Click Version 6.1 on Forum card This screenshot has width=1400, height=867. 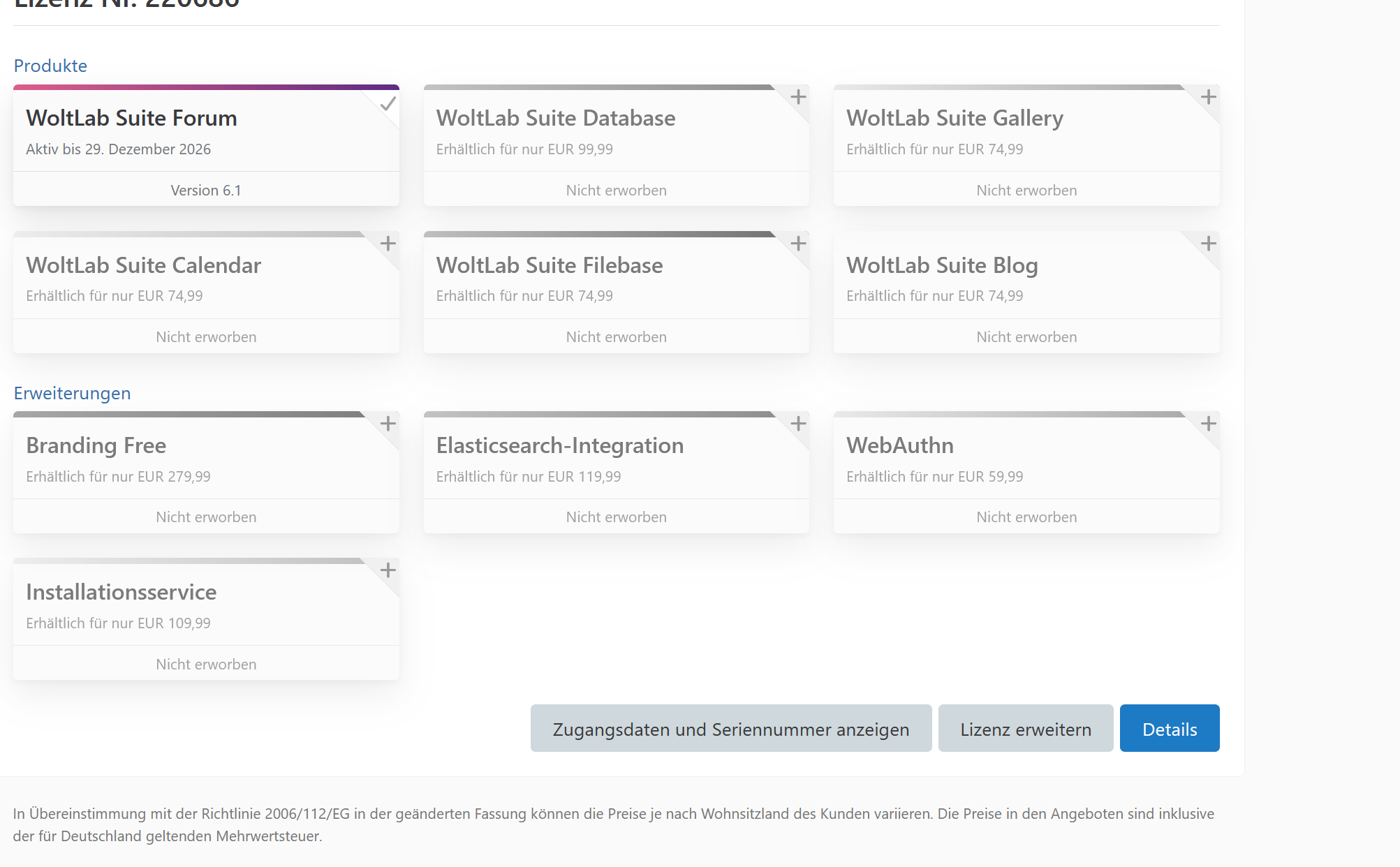[206, 191]
